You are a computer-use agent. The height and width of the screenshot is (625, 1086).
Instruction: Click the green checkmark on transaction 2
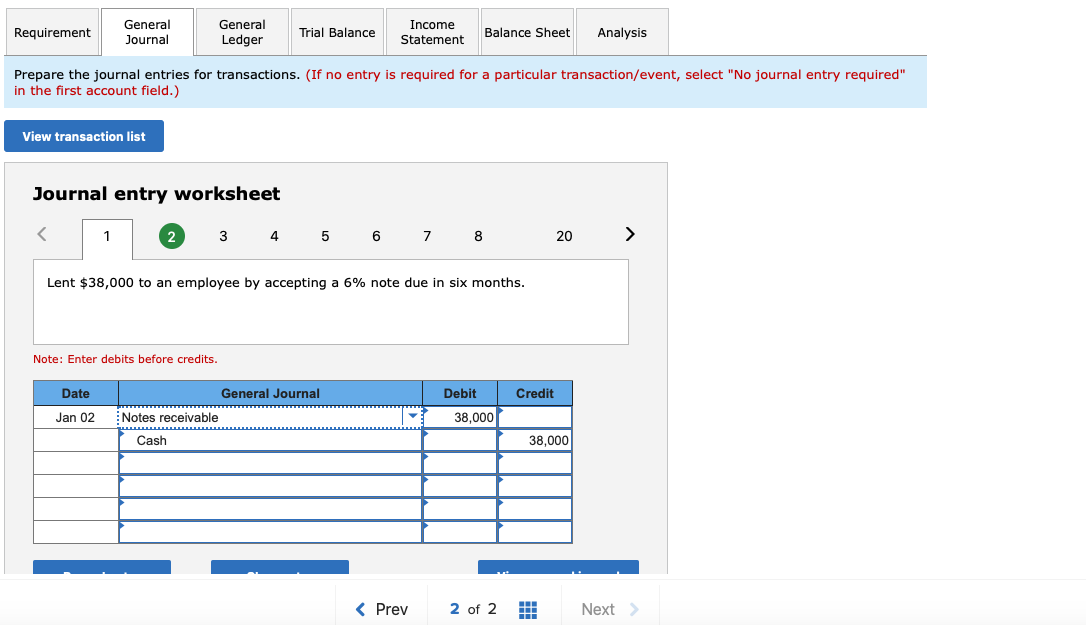(171, 236)
